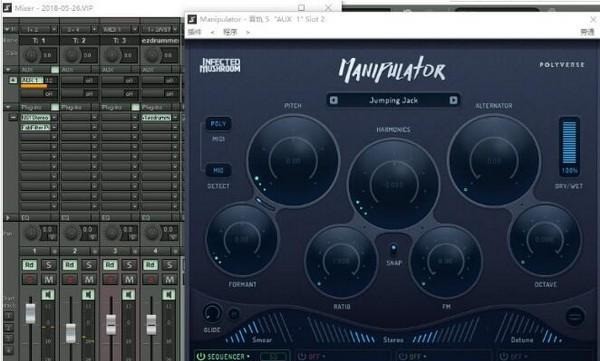The width and height of the screenshot is (600, 361).
Task: Collapse the AUX section in mixer
Action: (x=8, y=70)
